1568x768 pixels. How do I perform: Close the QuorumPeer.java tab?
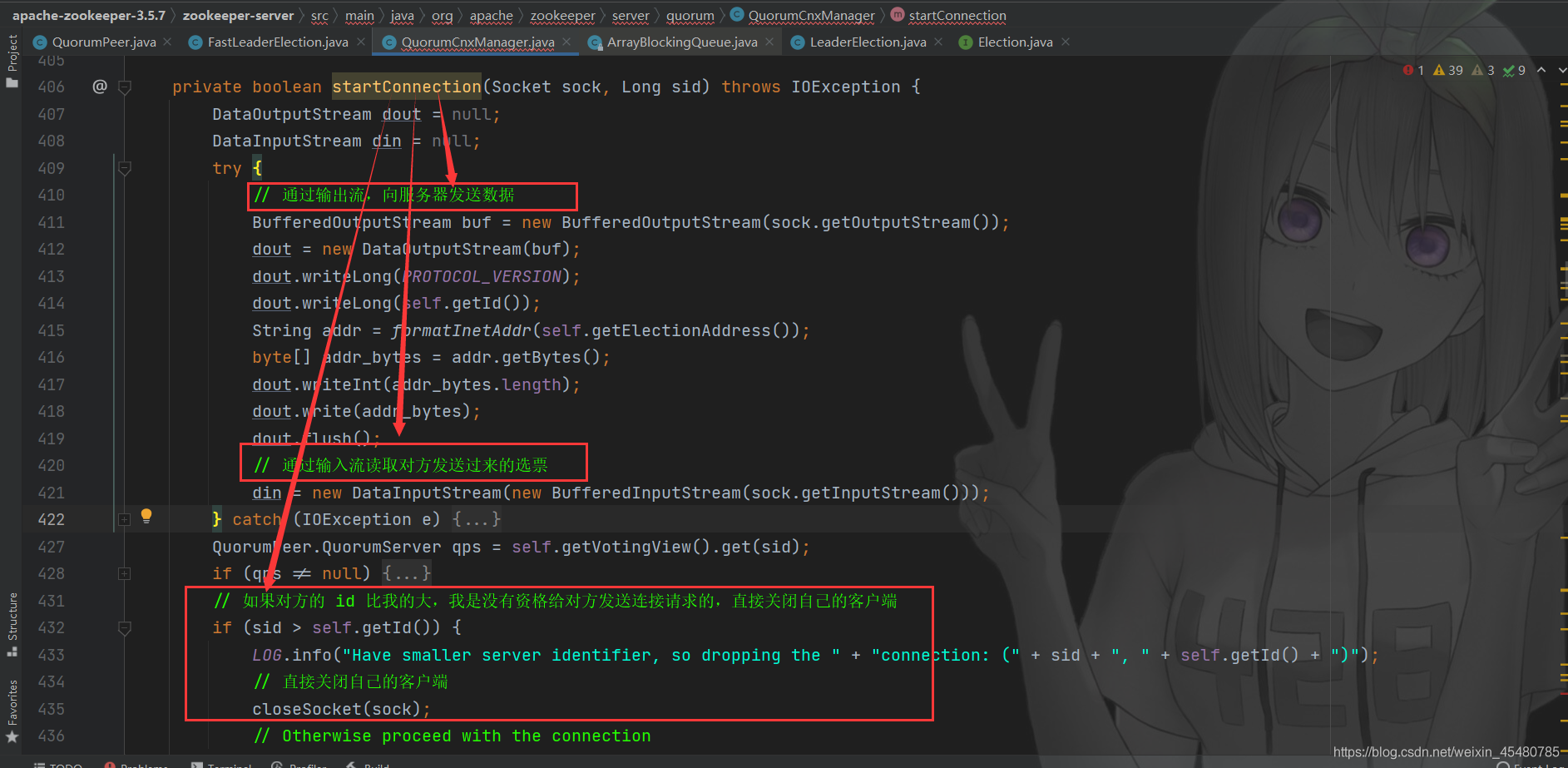pos(167,42)
